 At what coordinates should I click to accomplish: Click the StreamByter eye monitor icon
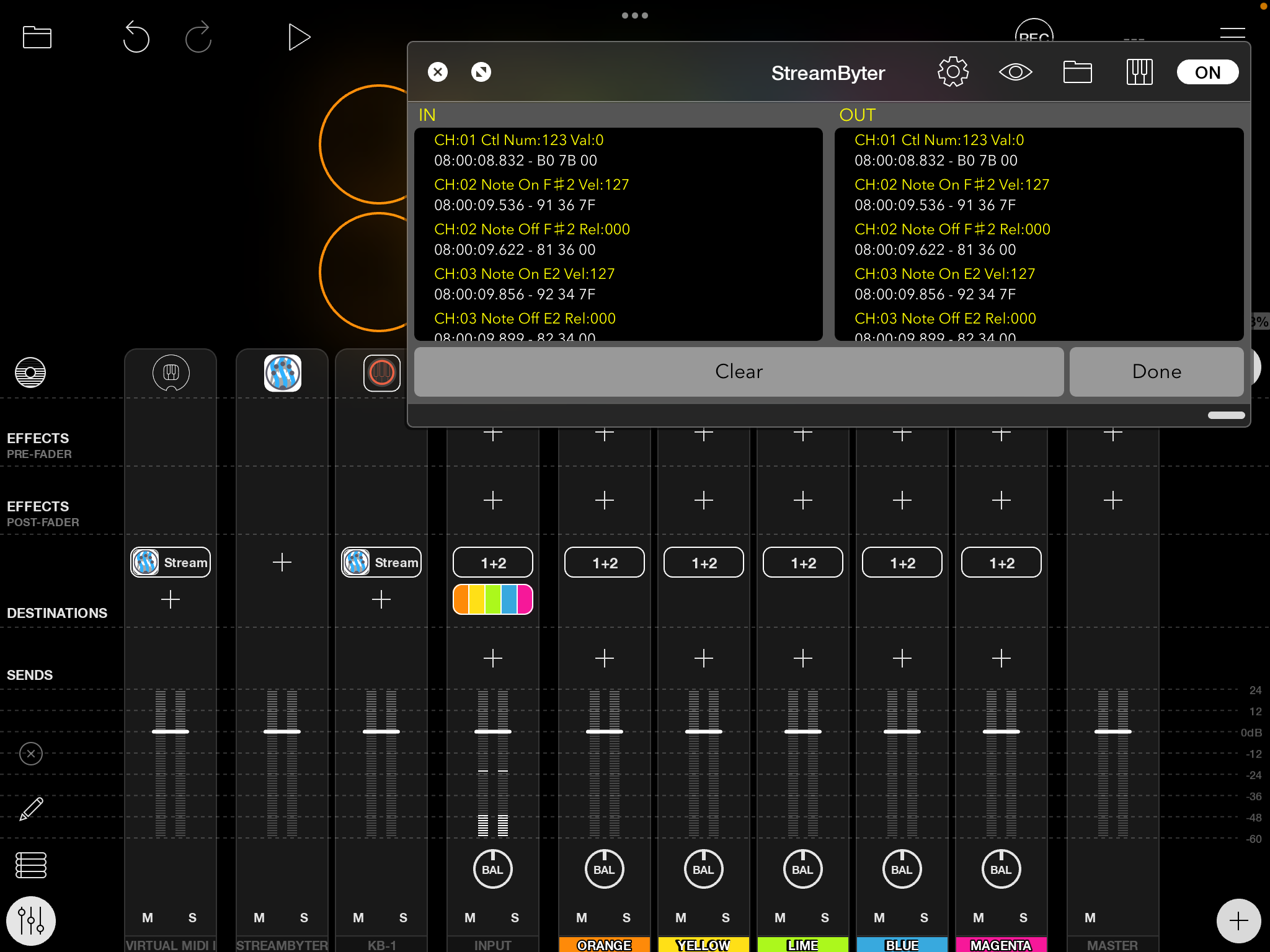coord(1015,72)
